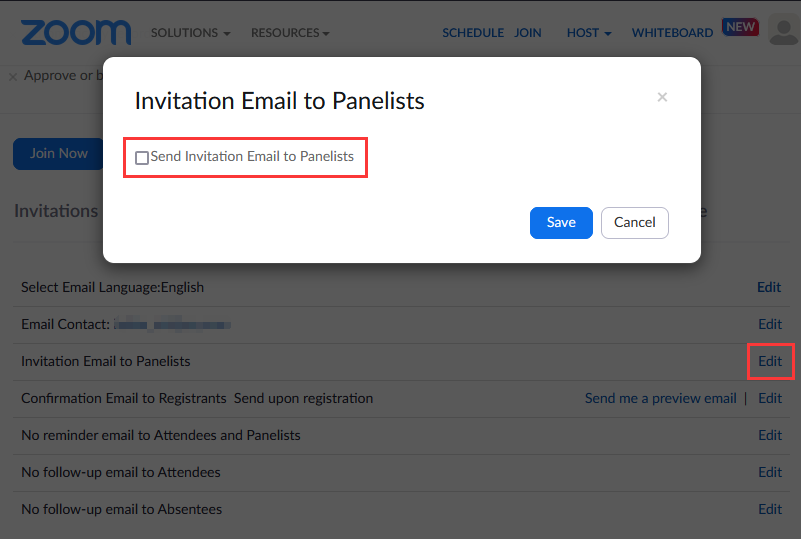Edit the Email Contact row
This screenshot has width=801, height=539.
769,324
